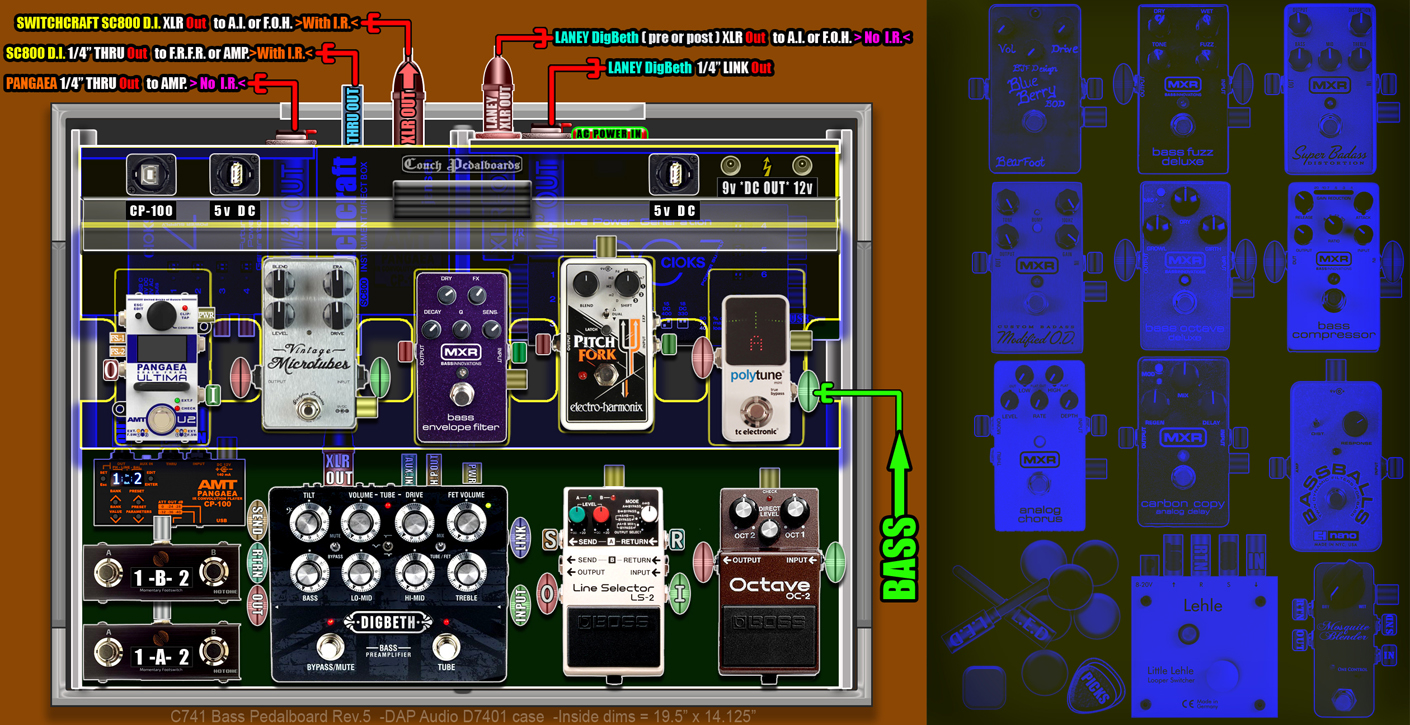Click the S send jack on LS-2
The width and height of the screenshot is (1410, 725).
[550, 540]
